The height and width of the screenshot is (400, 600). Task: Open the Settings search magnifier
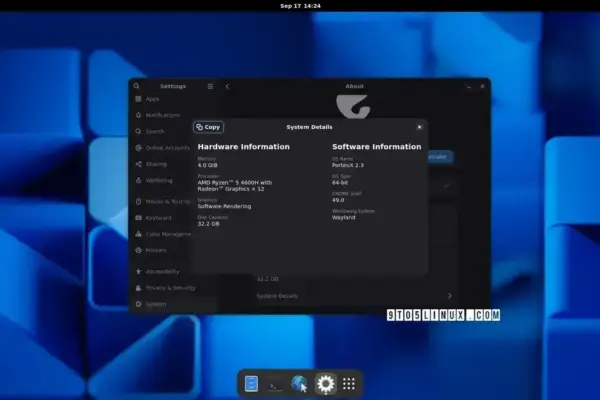pyautogui.click(x=137, y=86)
